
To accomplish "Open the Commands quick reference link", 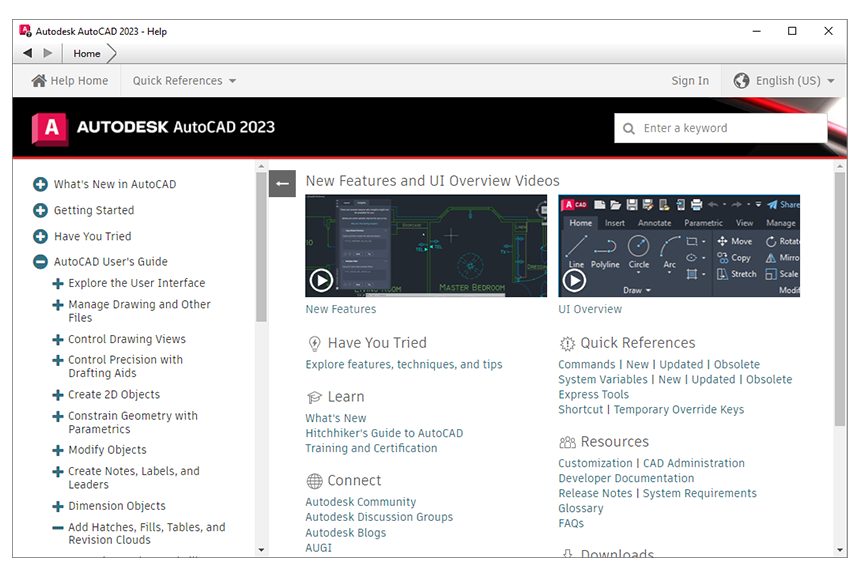I will 586,364.
